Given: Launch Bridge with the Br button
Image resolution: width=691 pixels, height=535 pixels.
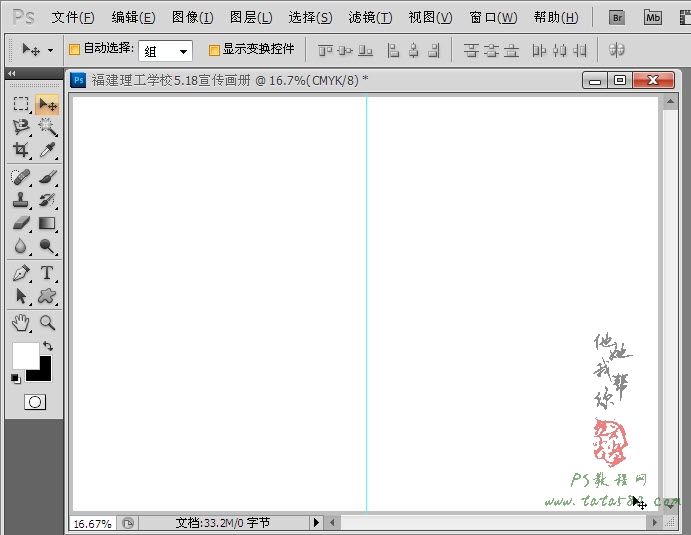Looking at the screenshot, I should (617, 18).
